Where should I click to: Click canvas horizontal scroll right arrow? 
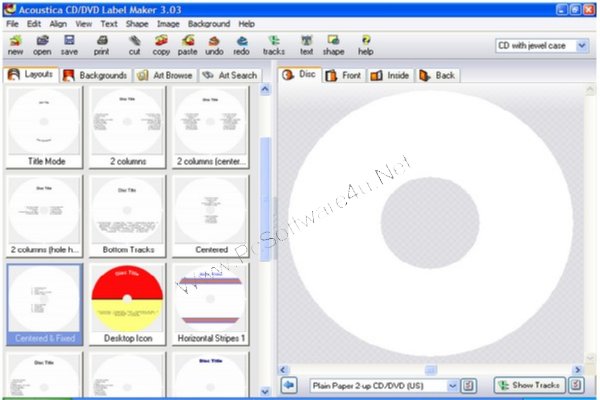(578, 370)
